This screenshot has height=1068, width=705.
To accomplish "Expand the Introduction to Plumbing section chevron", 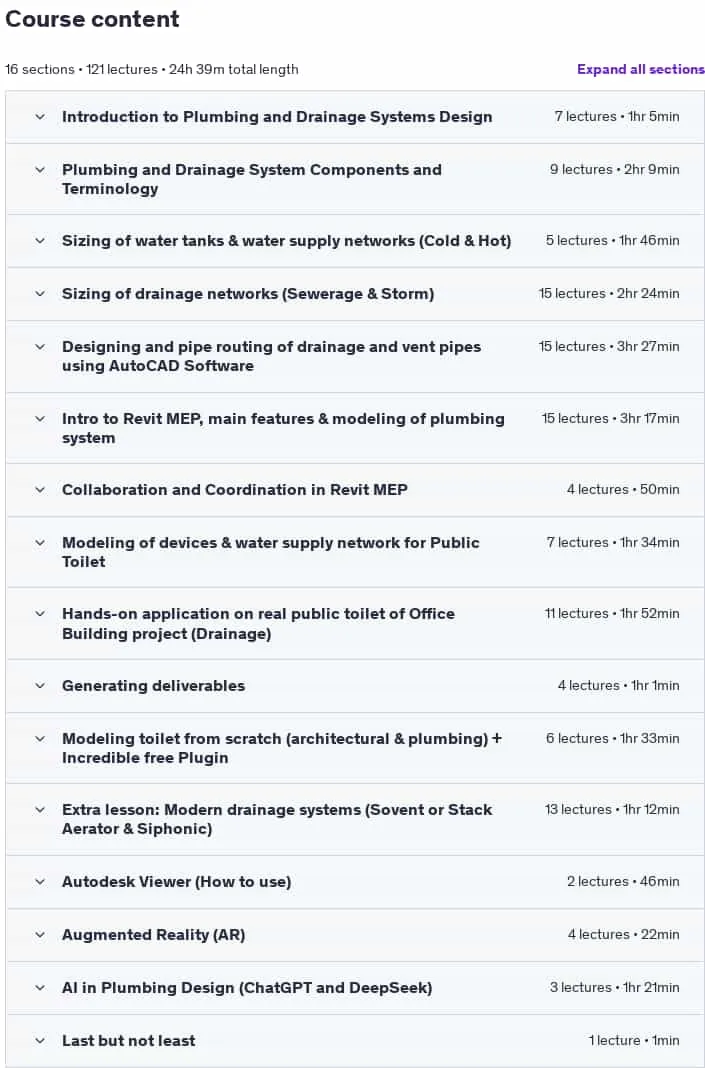I will tap(40, 116).
